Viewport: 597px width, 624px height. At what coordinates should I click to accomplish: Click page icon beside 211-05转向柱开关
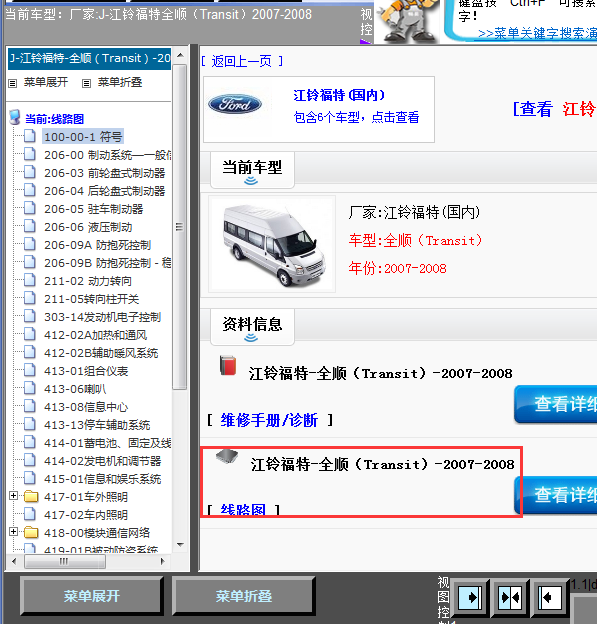pyautogui.click(x=30, y=298)
